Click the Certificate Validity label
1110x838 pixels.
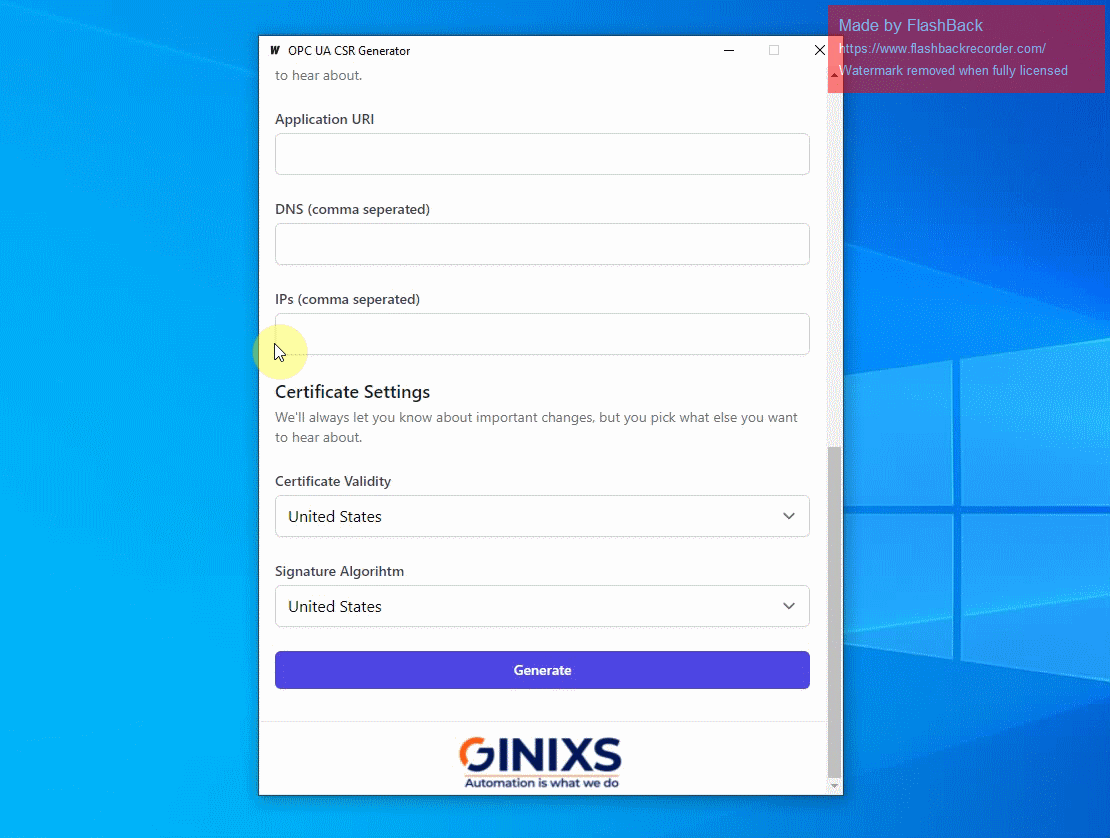coord(333,481)
